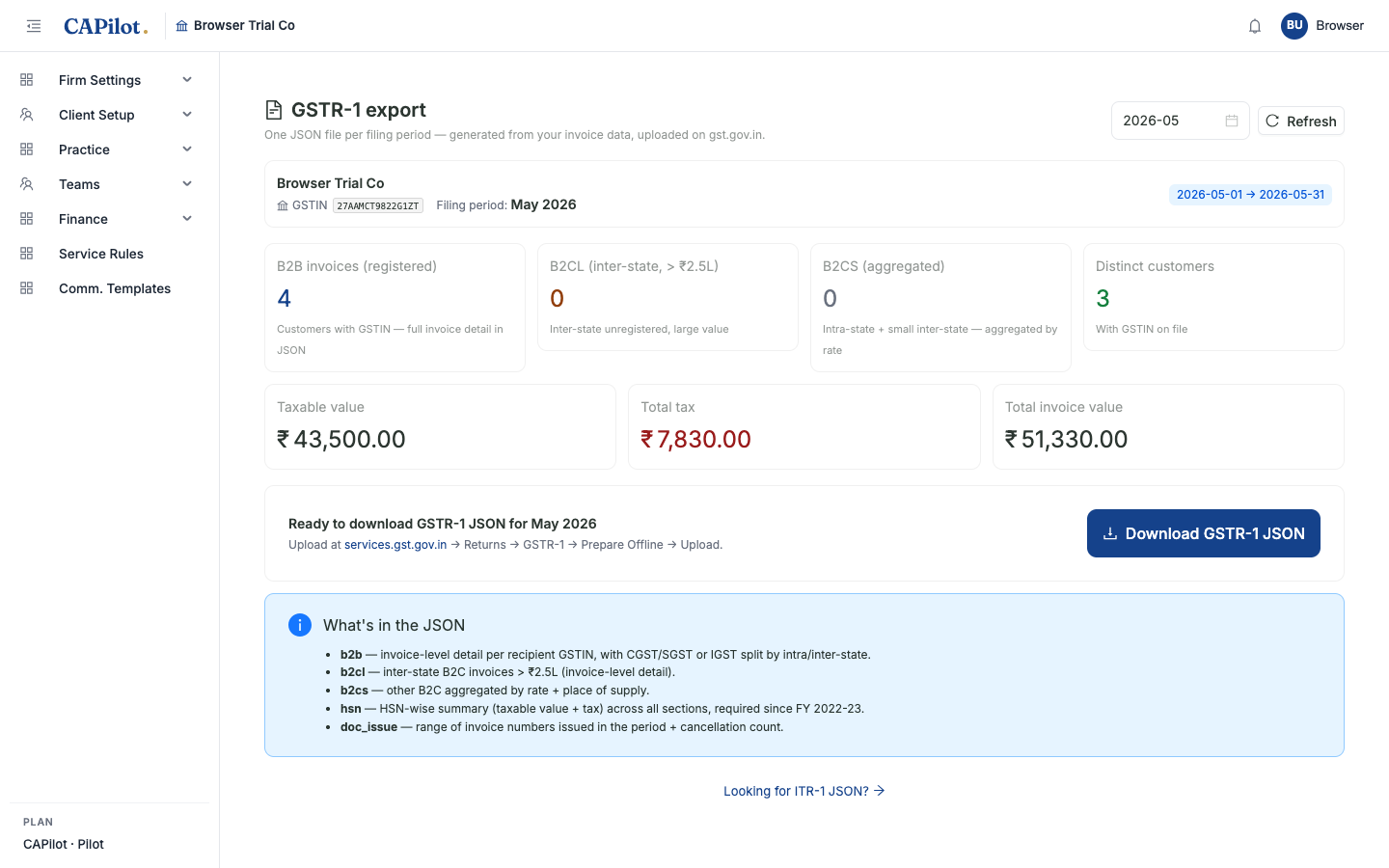Open the notifications bell
The width and height of the screenshot is (1389, 868).
pos(1255,26)
